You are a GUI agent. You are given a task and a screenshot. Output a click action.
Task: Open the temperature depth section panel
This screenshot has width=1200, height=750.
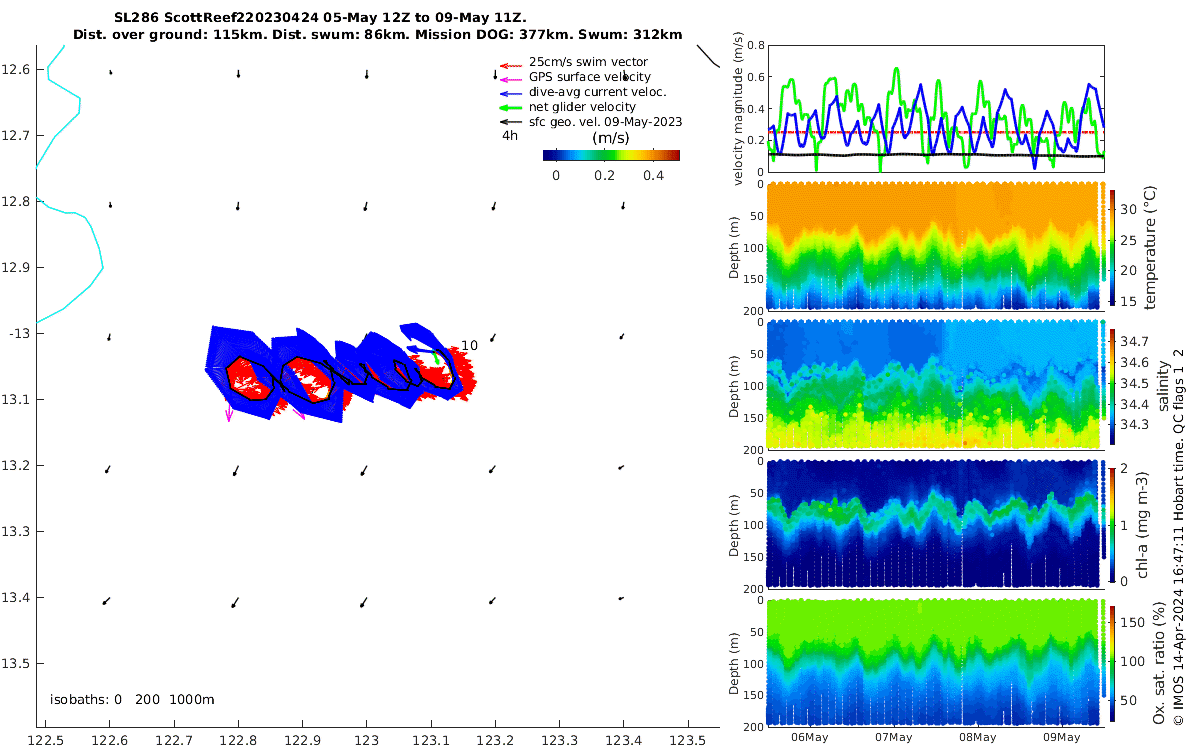tap(936, 246)
